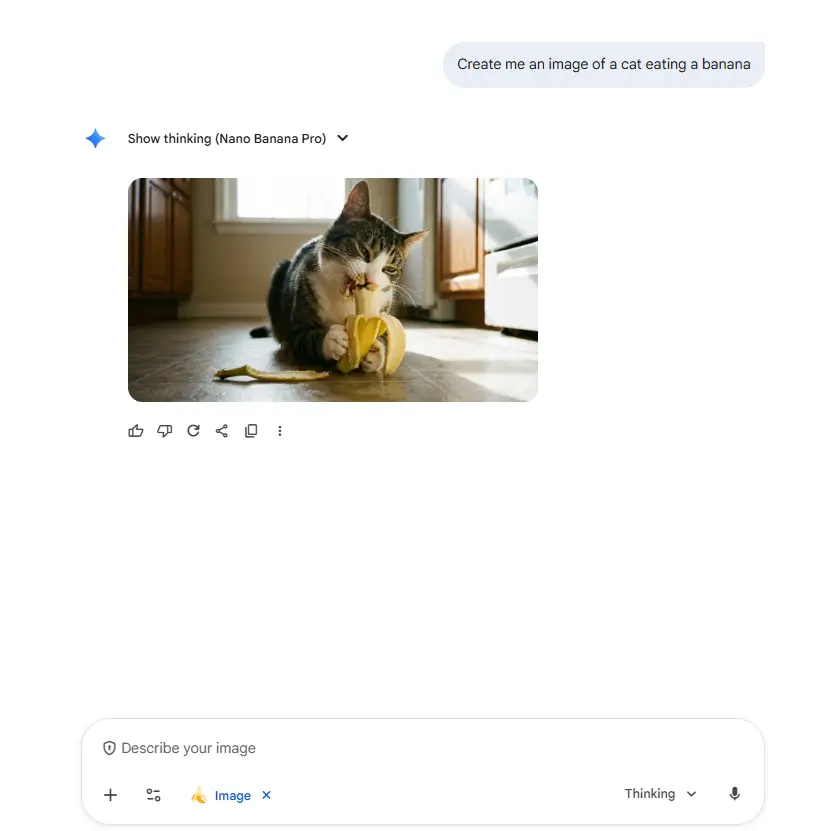Share the generated response
The height and width of the screenshot is (831, 815).
click(x=222, y=431)
